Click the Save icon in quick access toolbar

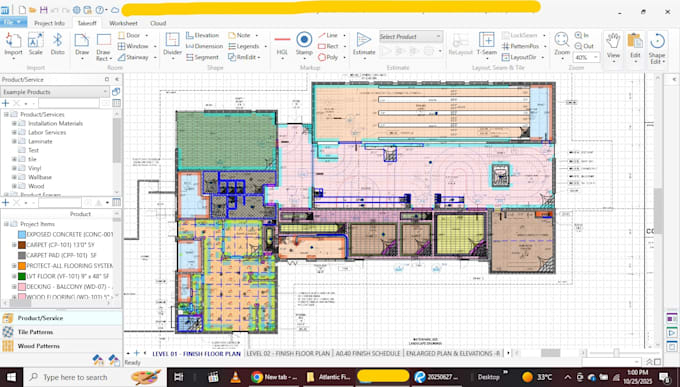[43, 10]
